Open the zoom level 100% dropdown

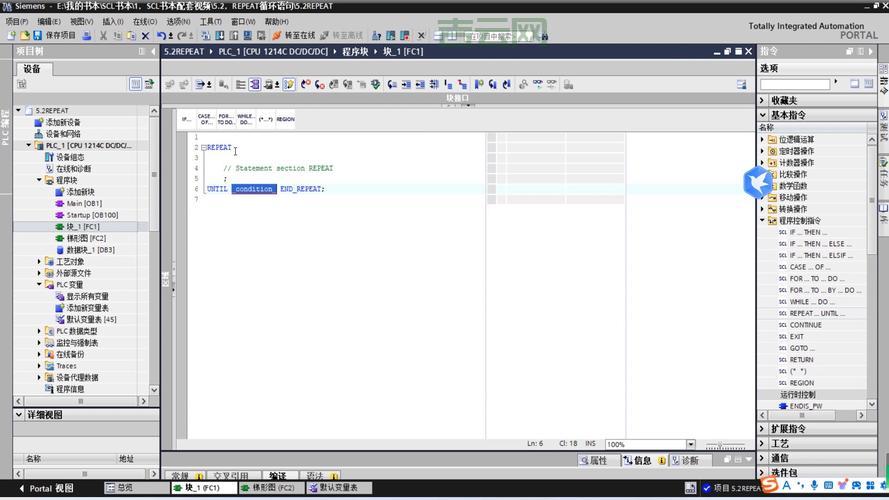690,444
